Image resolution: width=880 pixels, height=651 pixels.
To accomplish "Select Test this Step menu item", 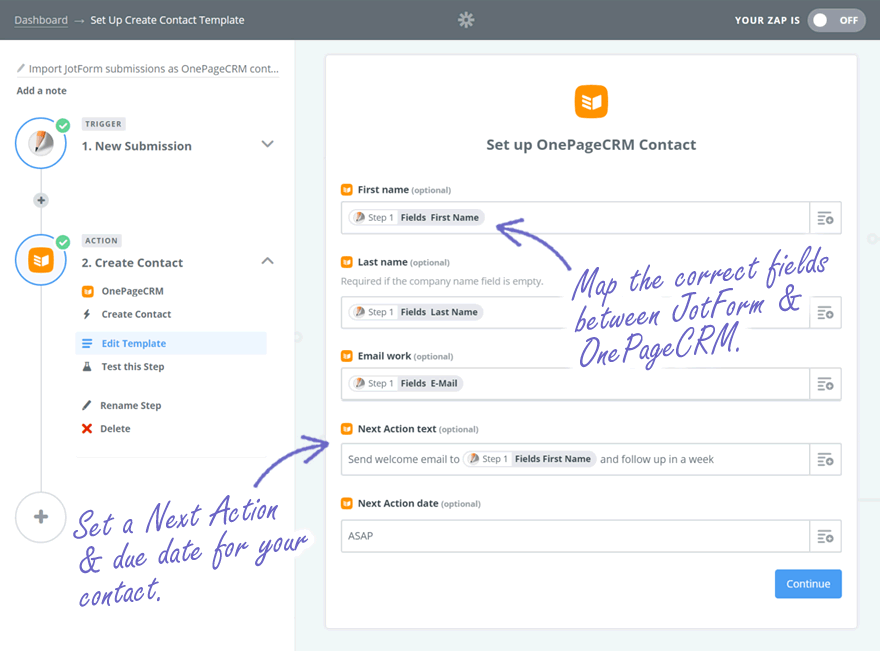I will click(133, 366).
